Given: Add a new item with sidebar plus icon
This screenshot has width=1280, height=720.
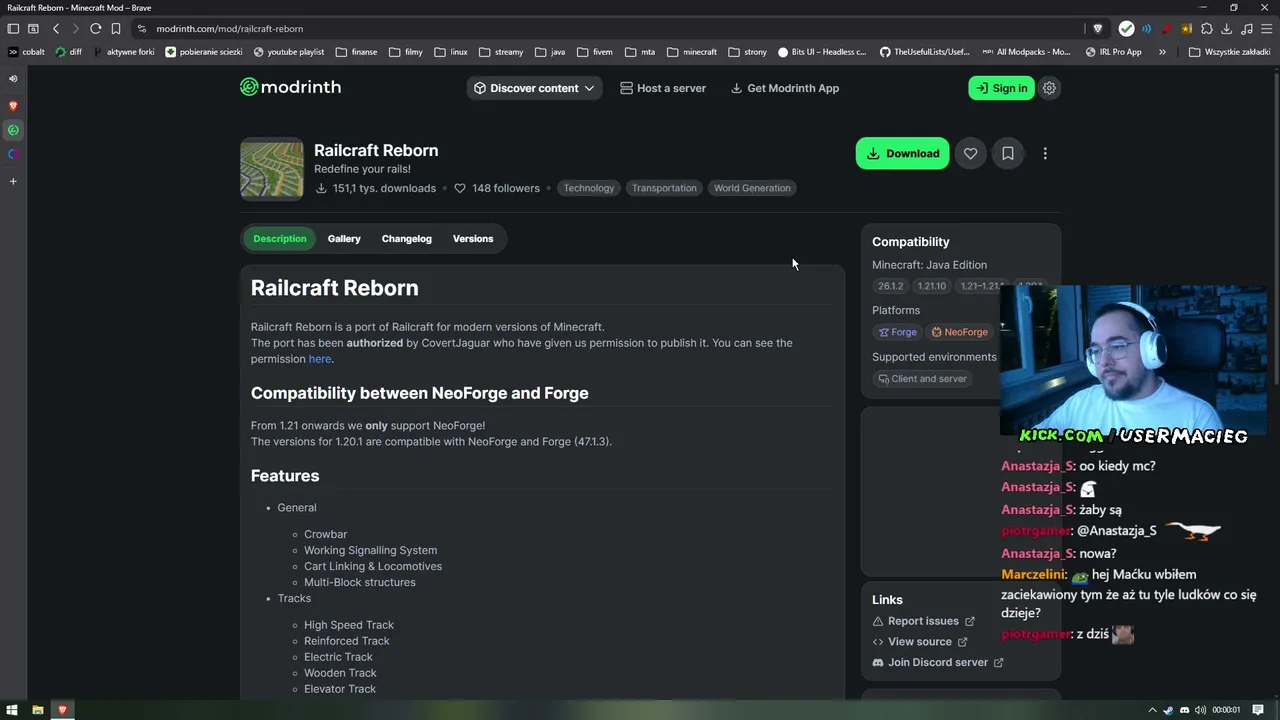Looking at the screenshot, I should tap(13, 181).
